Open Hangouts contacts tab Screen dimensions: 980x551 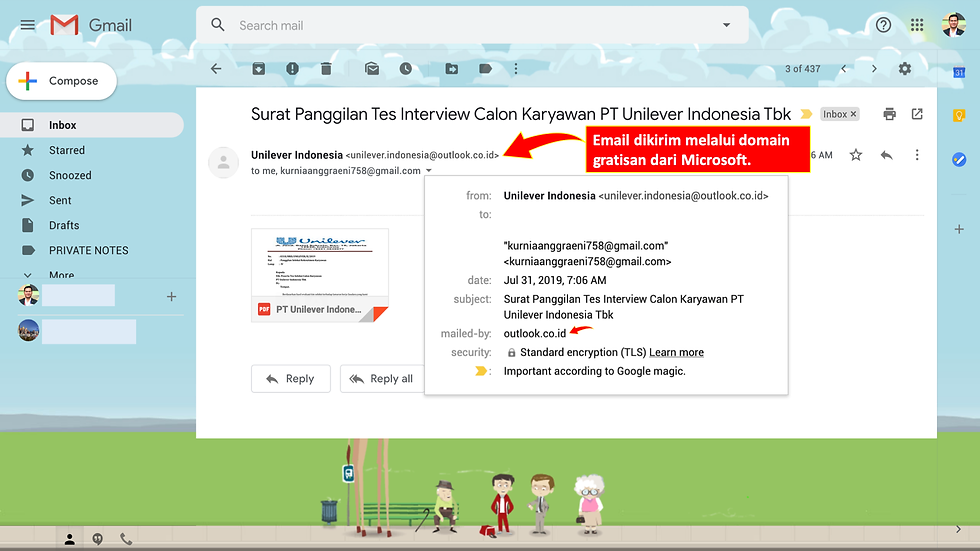point(69,539)
